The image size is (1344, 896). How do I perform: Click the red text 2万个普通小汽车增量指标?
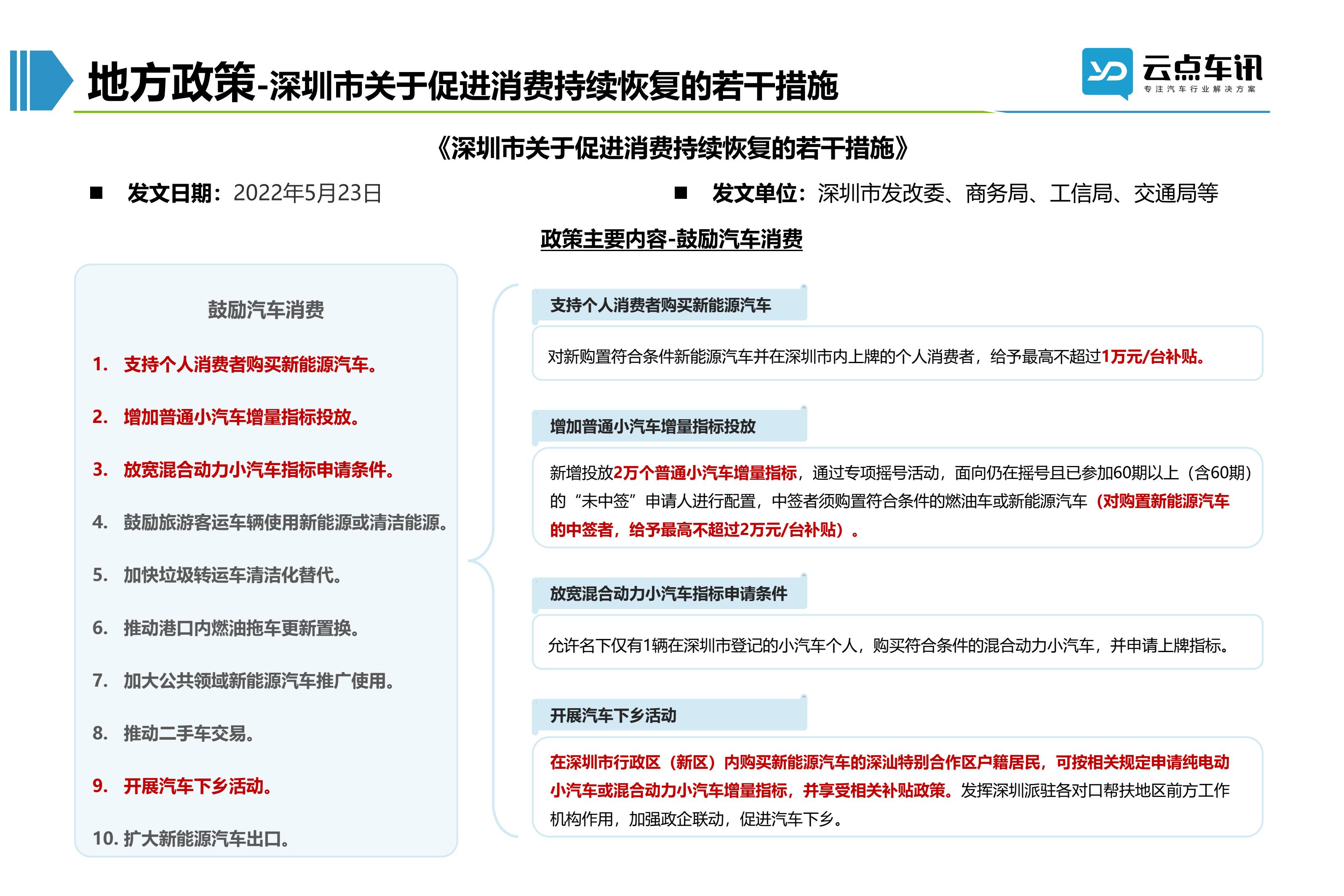tap(705, 473)
